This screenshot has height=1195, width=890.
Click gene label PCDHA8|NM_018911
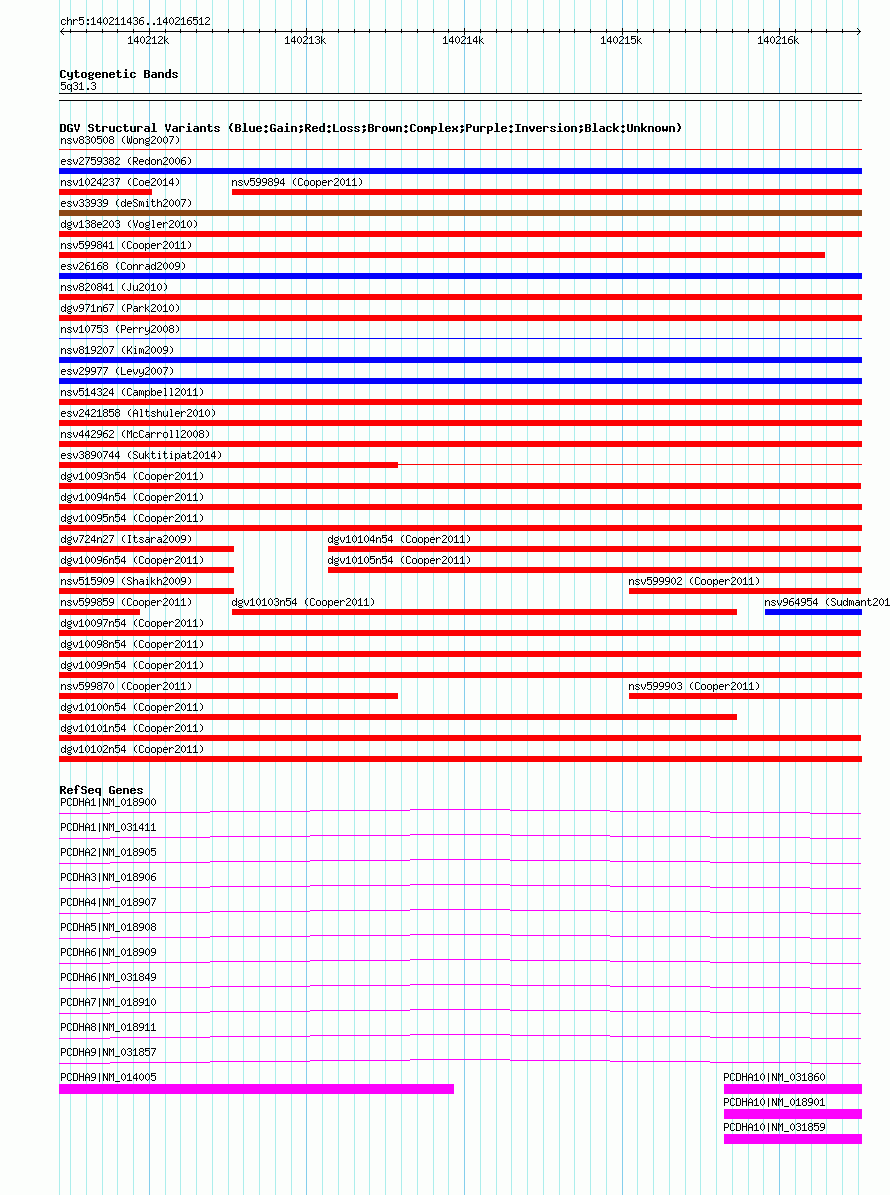(x=108, y=1027)
